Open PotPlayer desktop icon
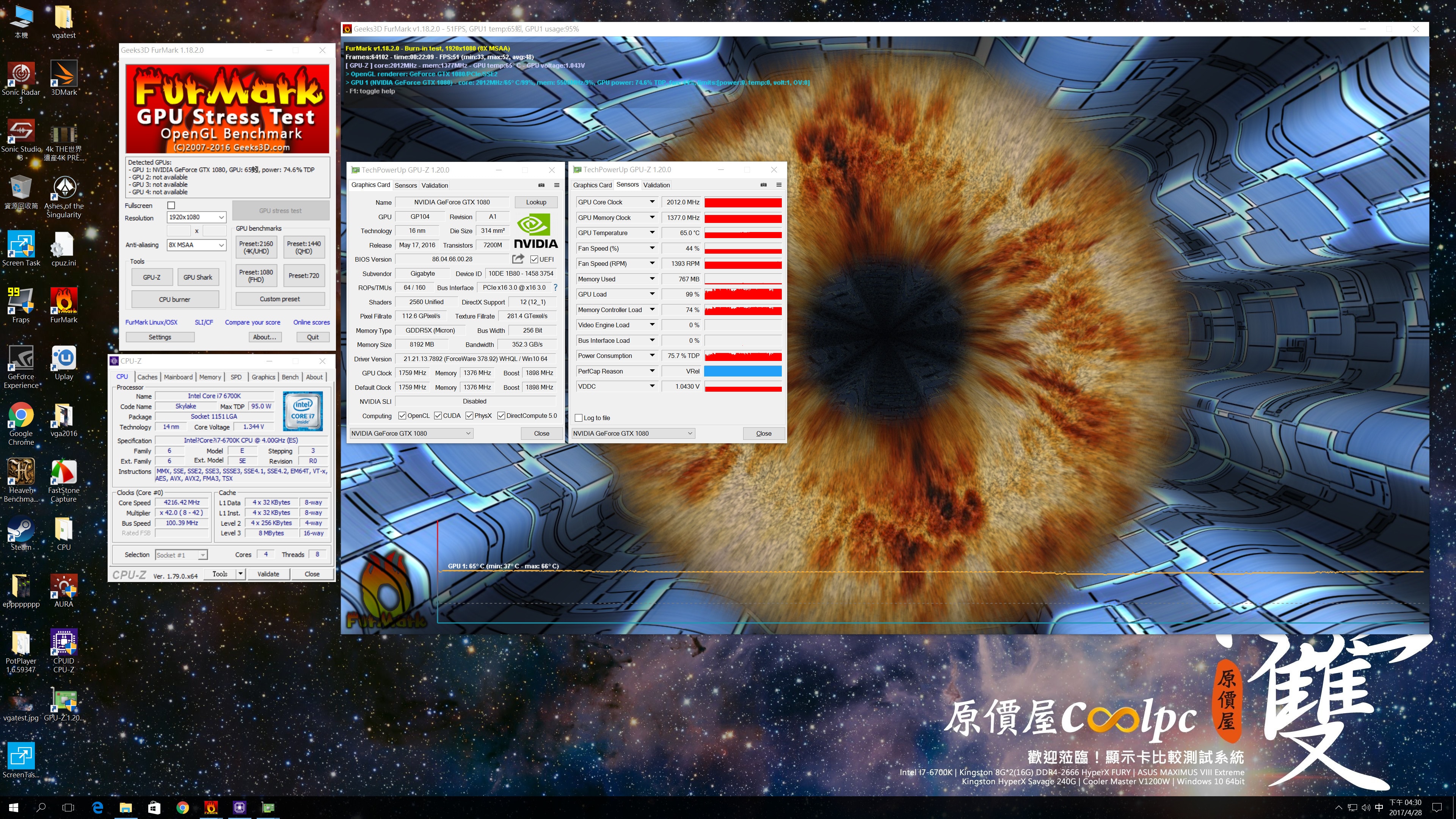This screenshot has width=1456, height=819. tap(21, 651)
